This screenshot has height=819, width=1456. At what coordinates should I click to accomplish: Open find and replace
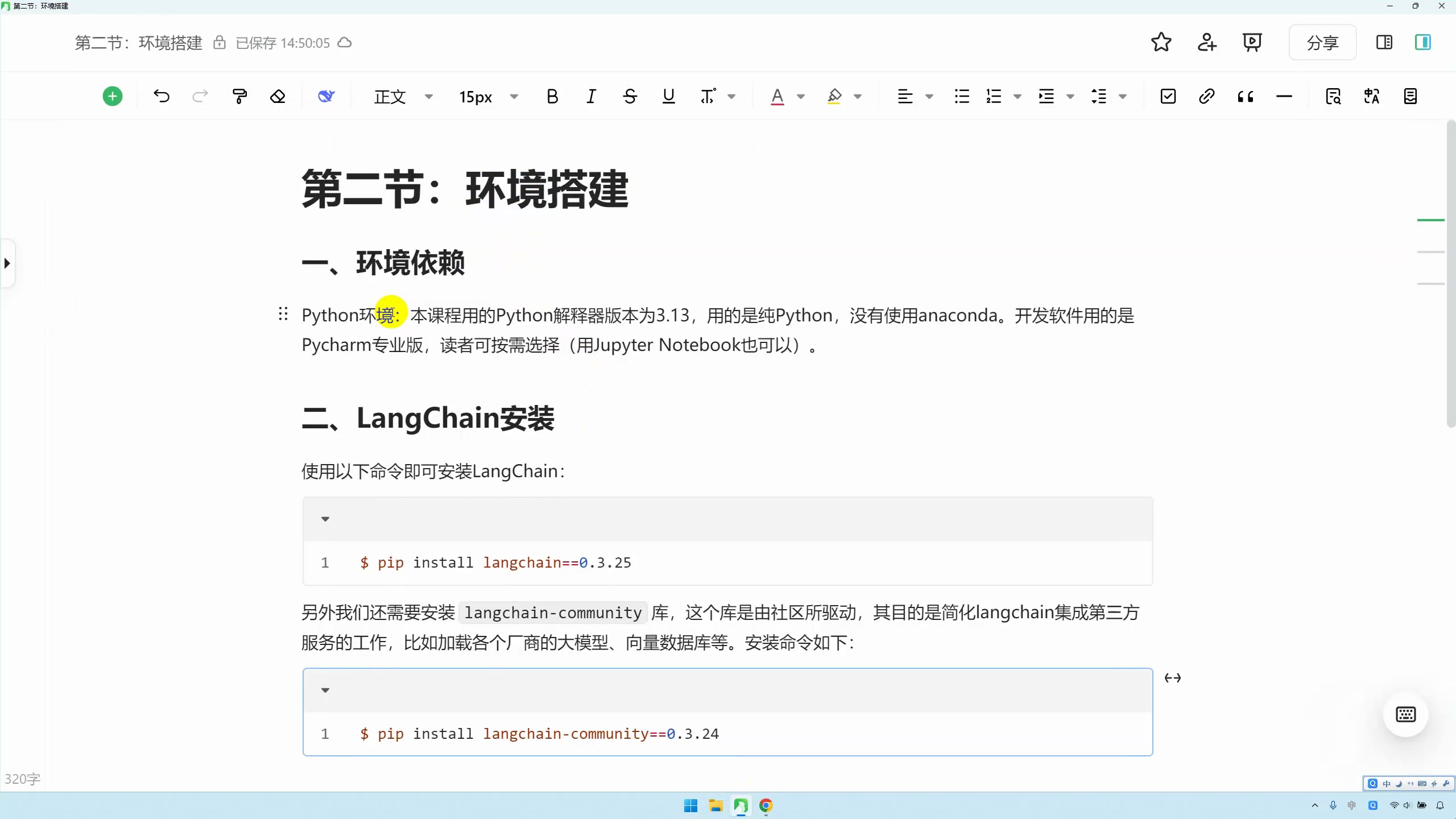pos(1333,96)
